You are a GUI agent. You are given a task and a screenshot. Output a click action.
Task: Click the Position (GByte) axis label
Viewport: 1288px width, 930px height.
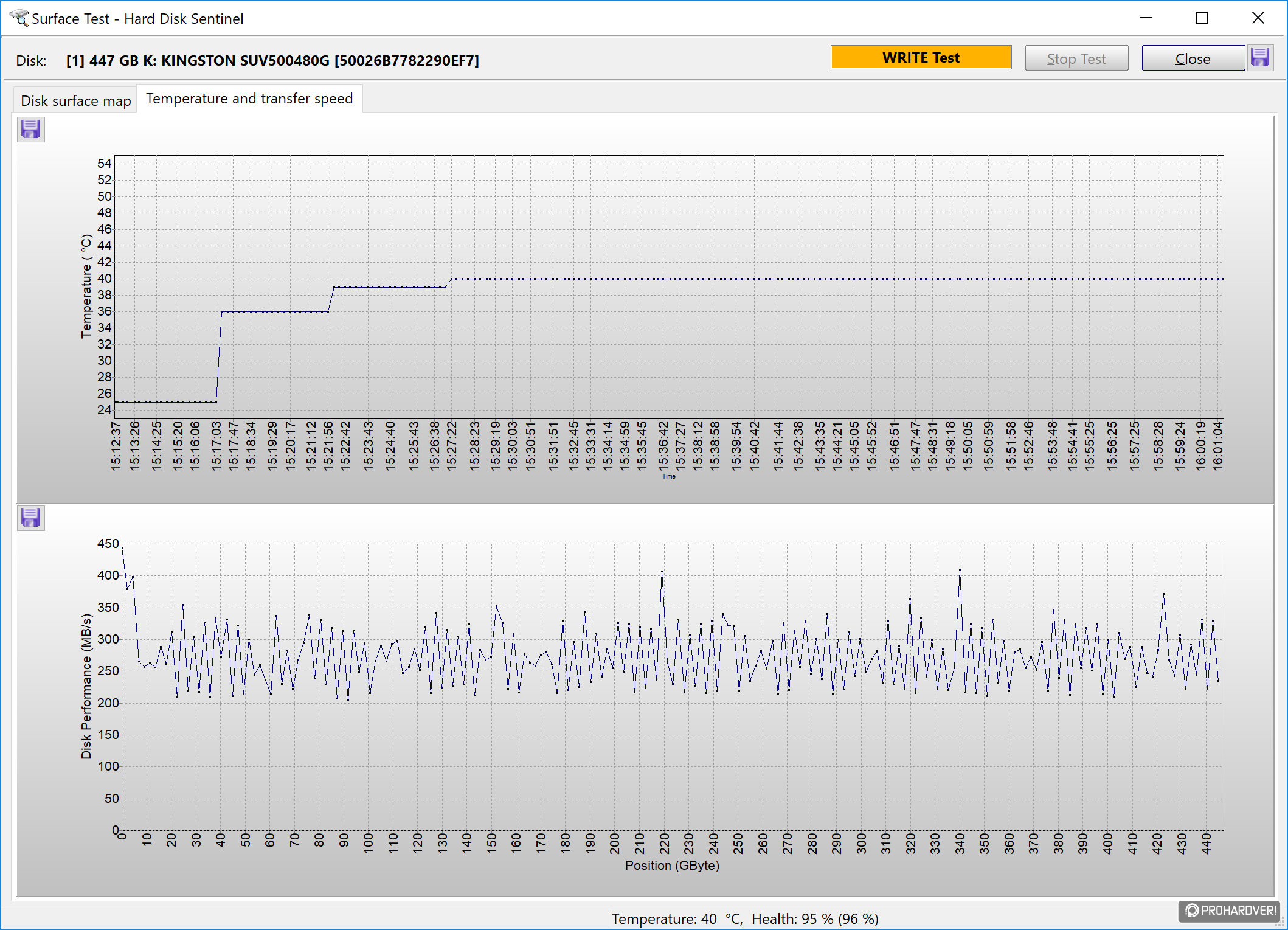[x=672, y=865]
